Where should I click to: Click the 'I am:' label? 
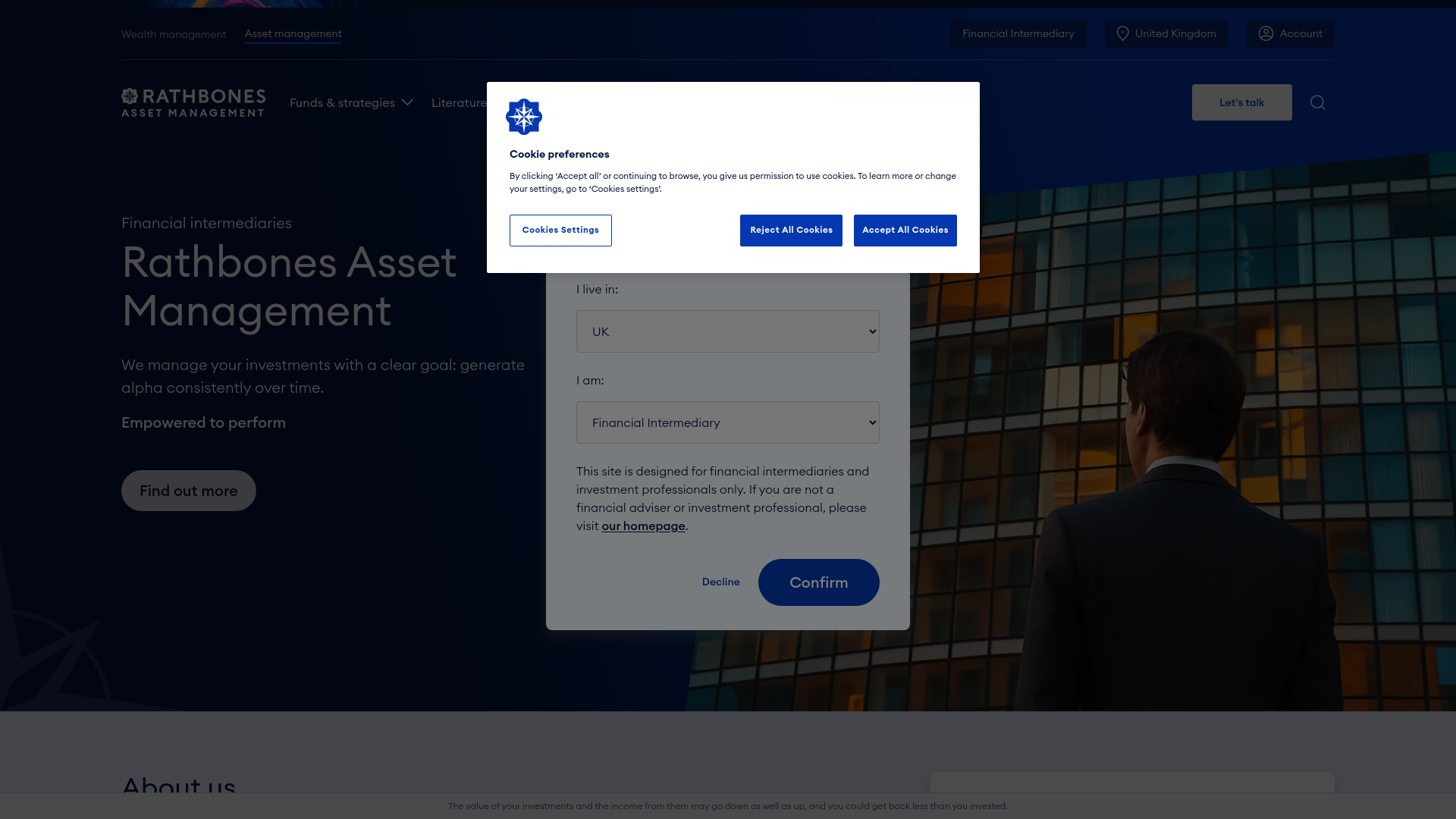tap(590, 381)
